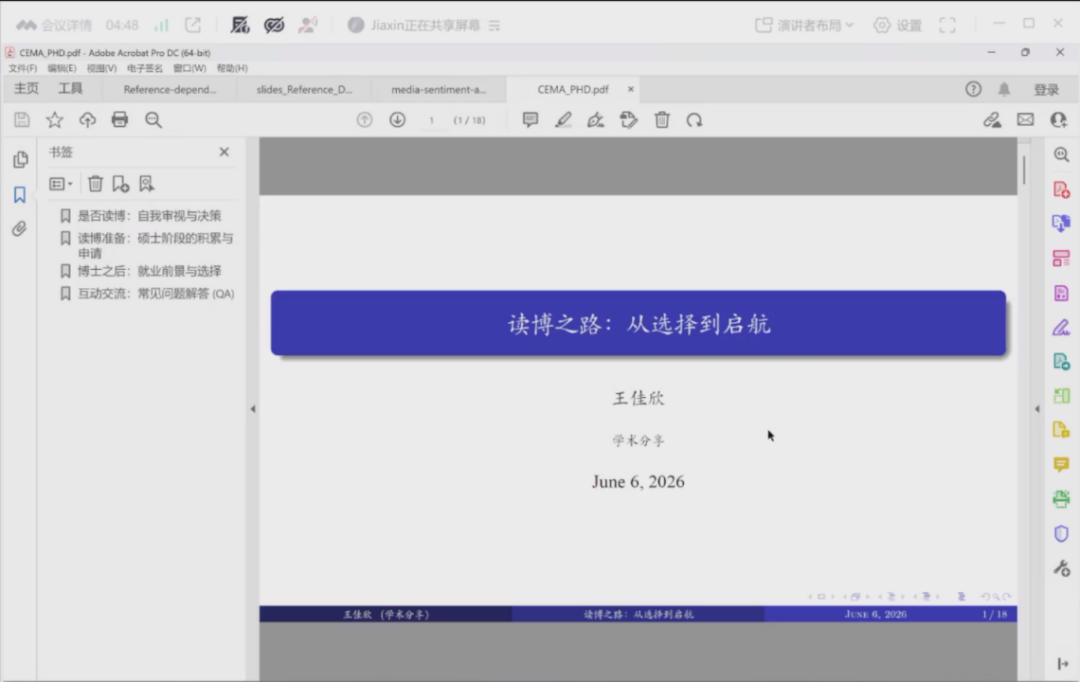1080x682 pixels.
Task: Open the 电子签名 menu
Action: [145, 68]
